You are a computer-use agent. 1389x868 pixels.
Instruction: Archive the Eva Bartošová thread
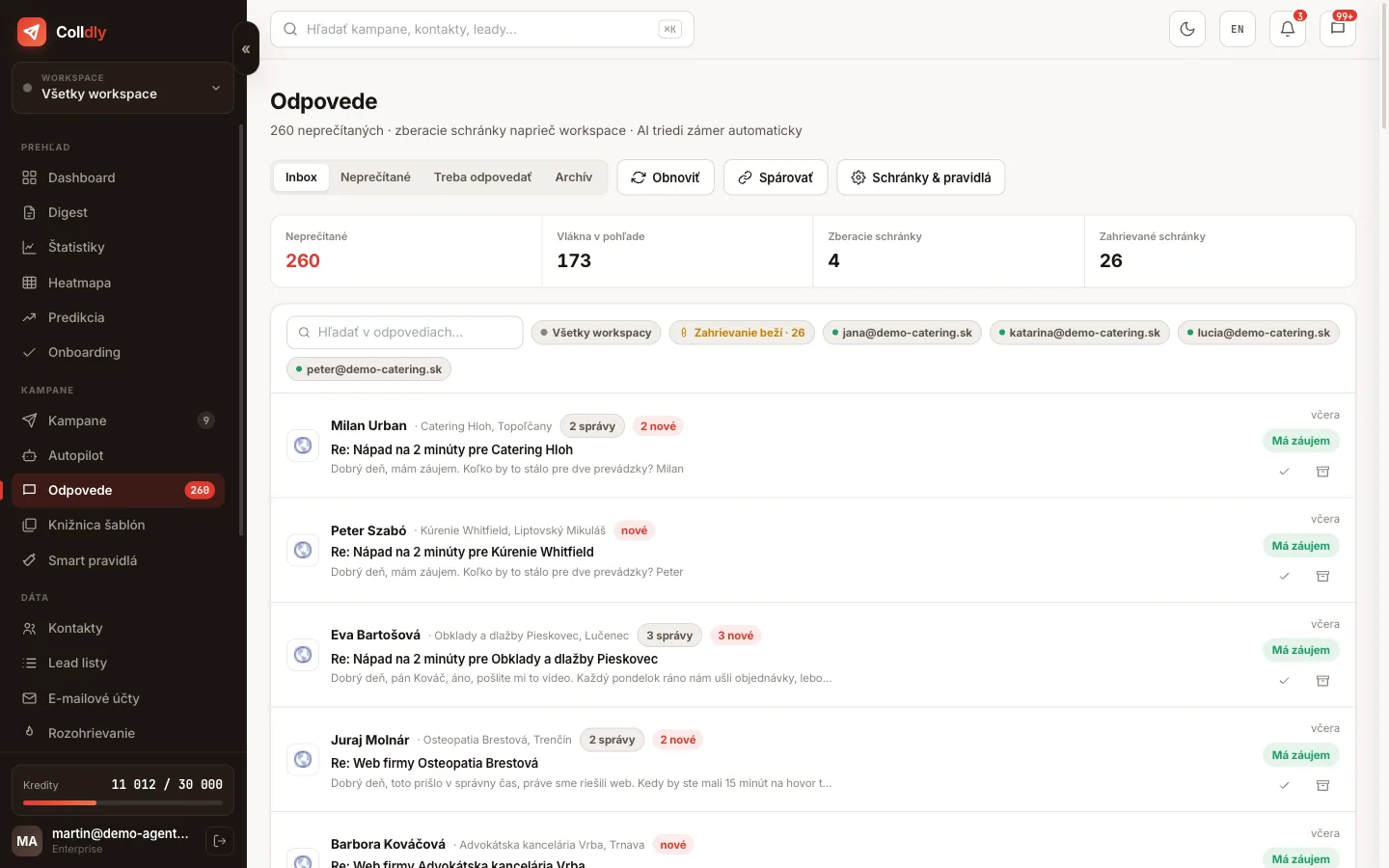point(1323,681)
